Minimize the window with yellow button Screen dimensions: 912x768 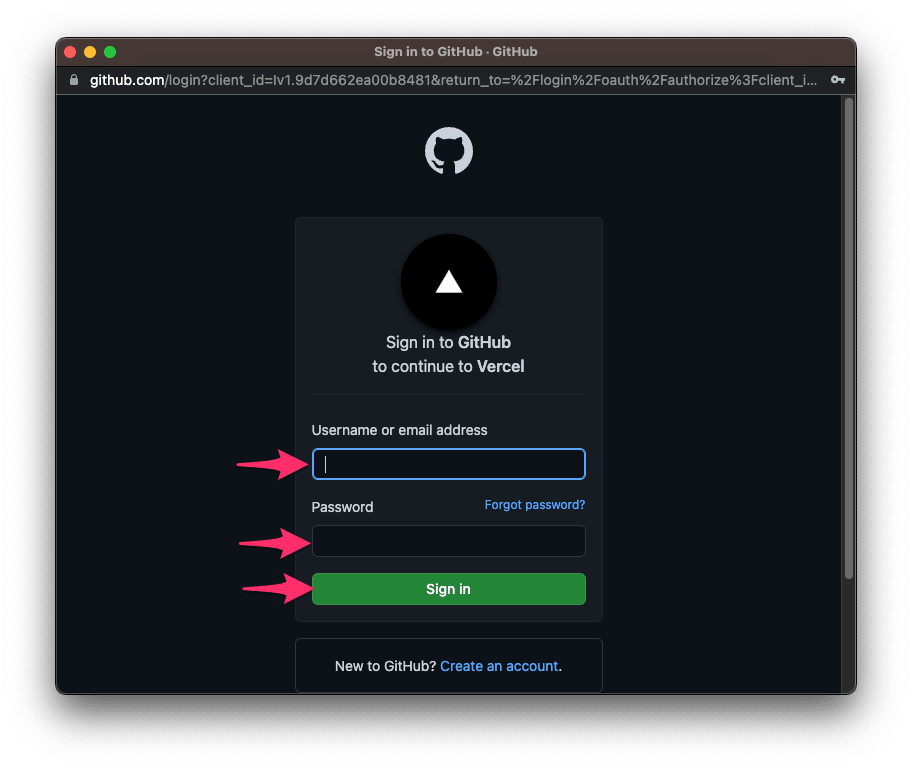[90, 52]
